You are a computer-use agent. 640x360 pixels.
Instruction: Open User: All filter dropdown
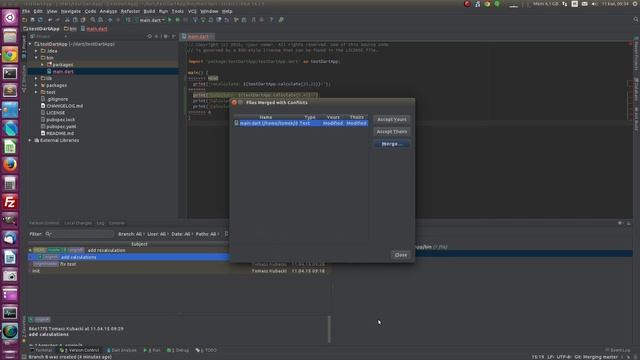158,234
